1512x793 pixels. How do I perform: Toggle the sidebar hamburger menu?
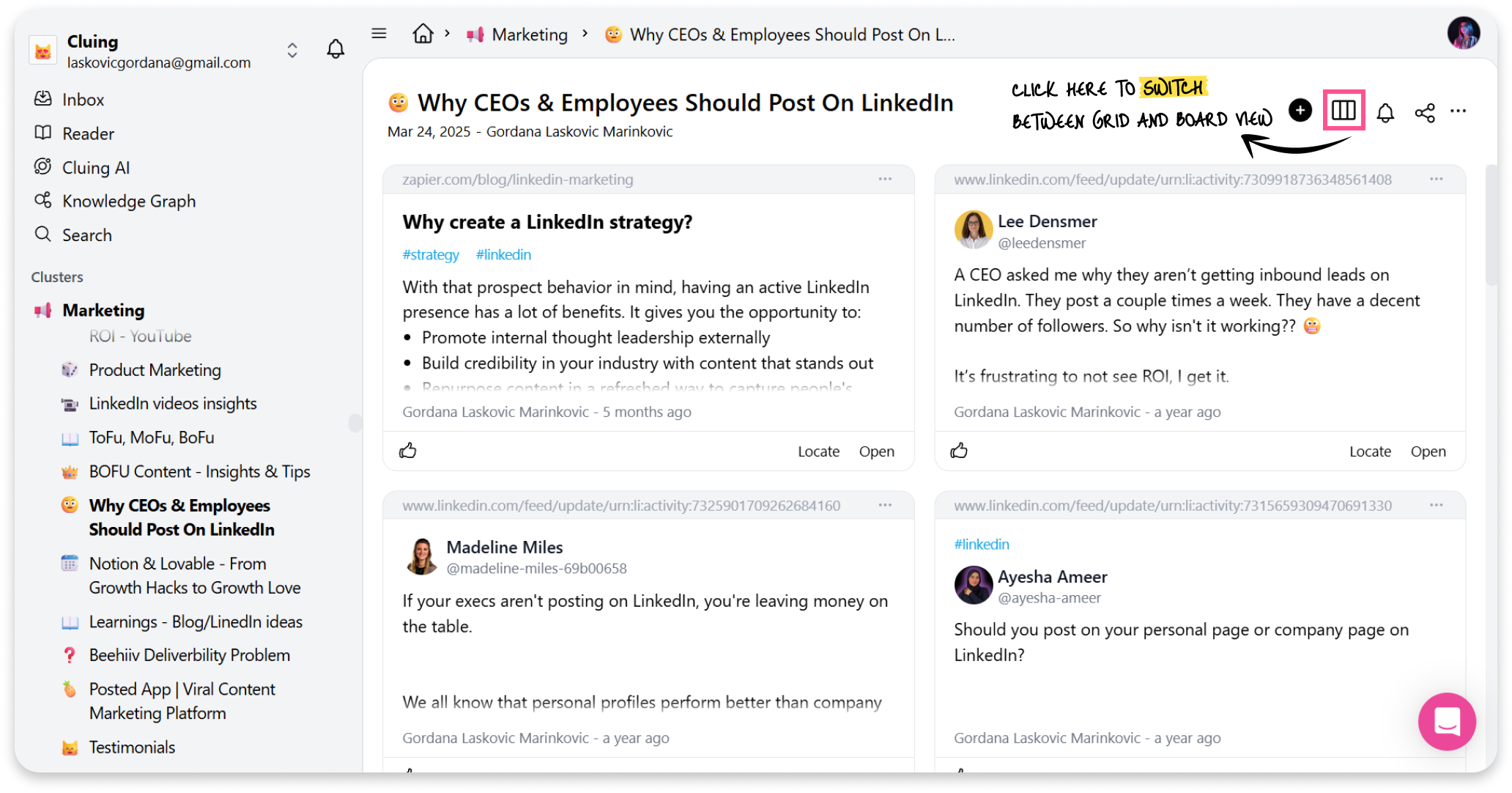pos(379,34)
